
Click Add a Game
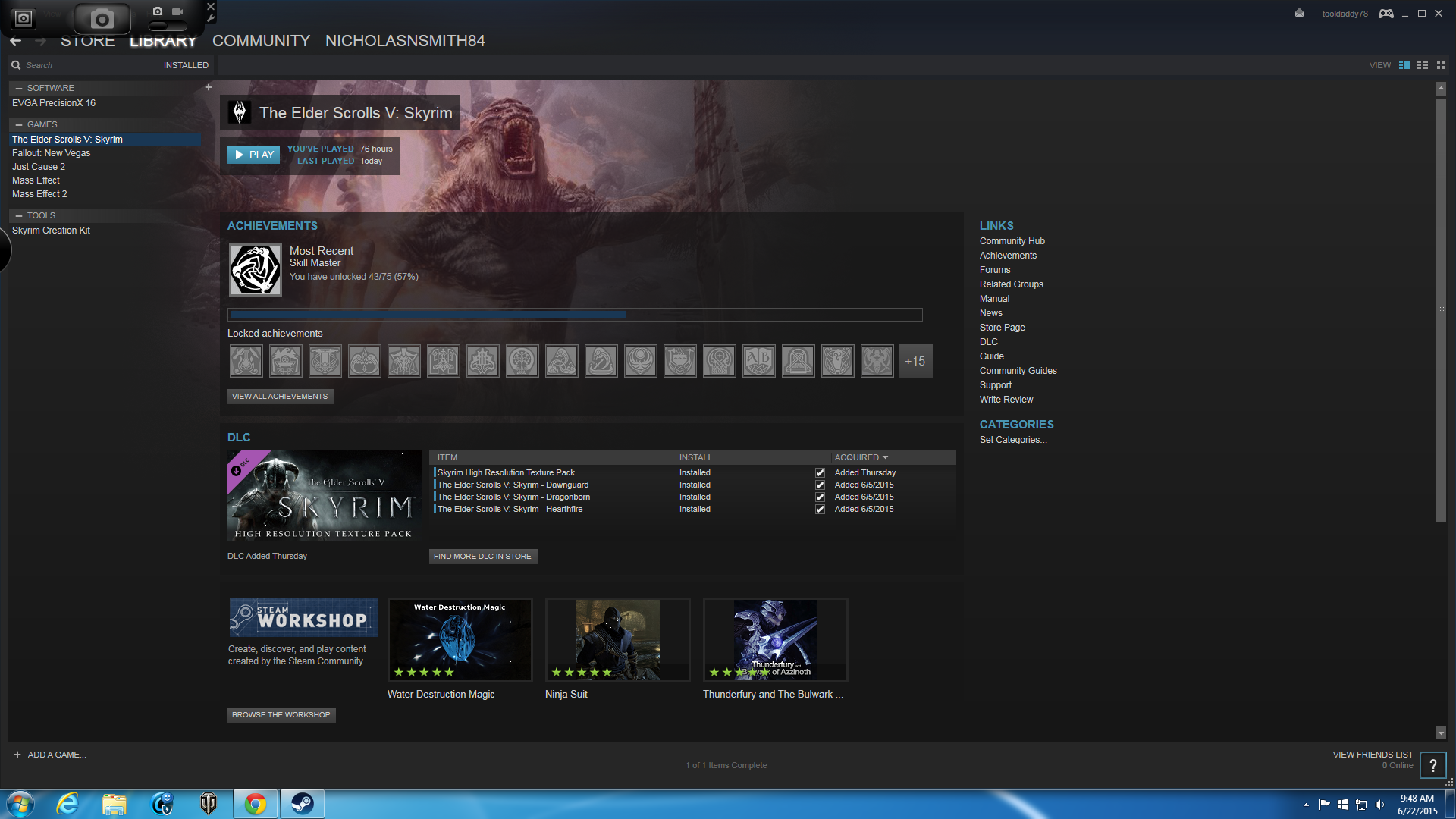coord(49,755)
